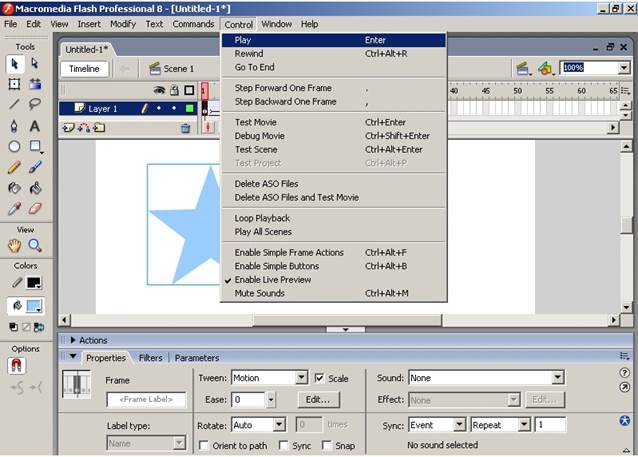
Task: Select the Eraser tool
Action: click(x=35, y=209)
